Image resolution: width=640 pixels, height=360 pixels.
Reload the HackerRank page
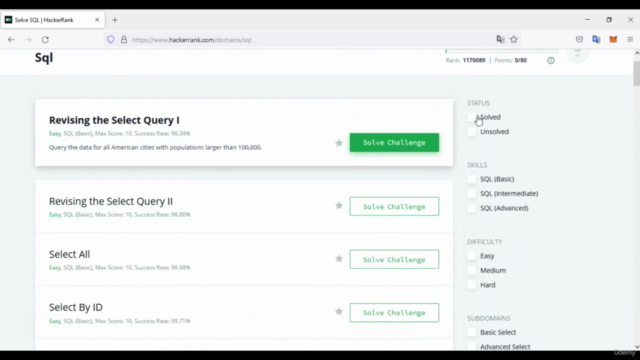coord(45,40)
